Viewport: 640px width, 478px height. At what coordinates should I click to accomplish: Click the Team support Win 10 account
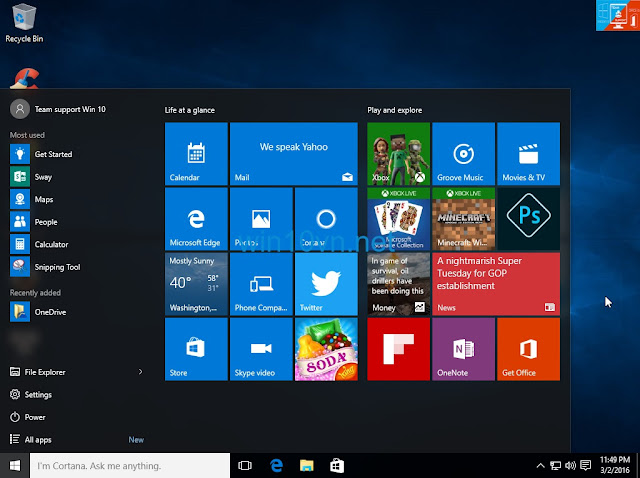pos(58,109)
